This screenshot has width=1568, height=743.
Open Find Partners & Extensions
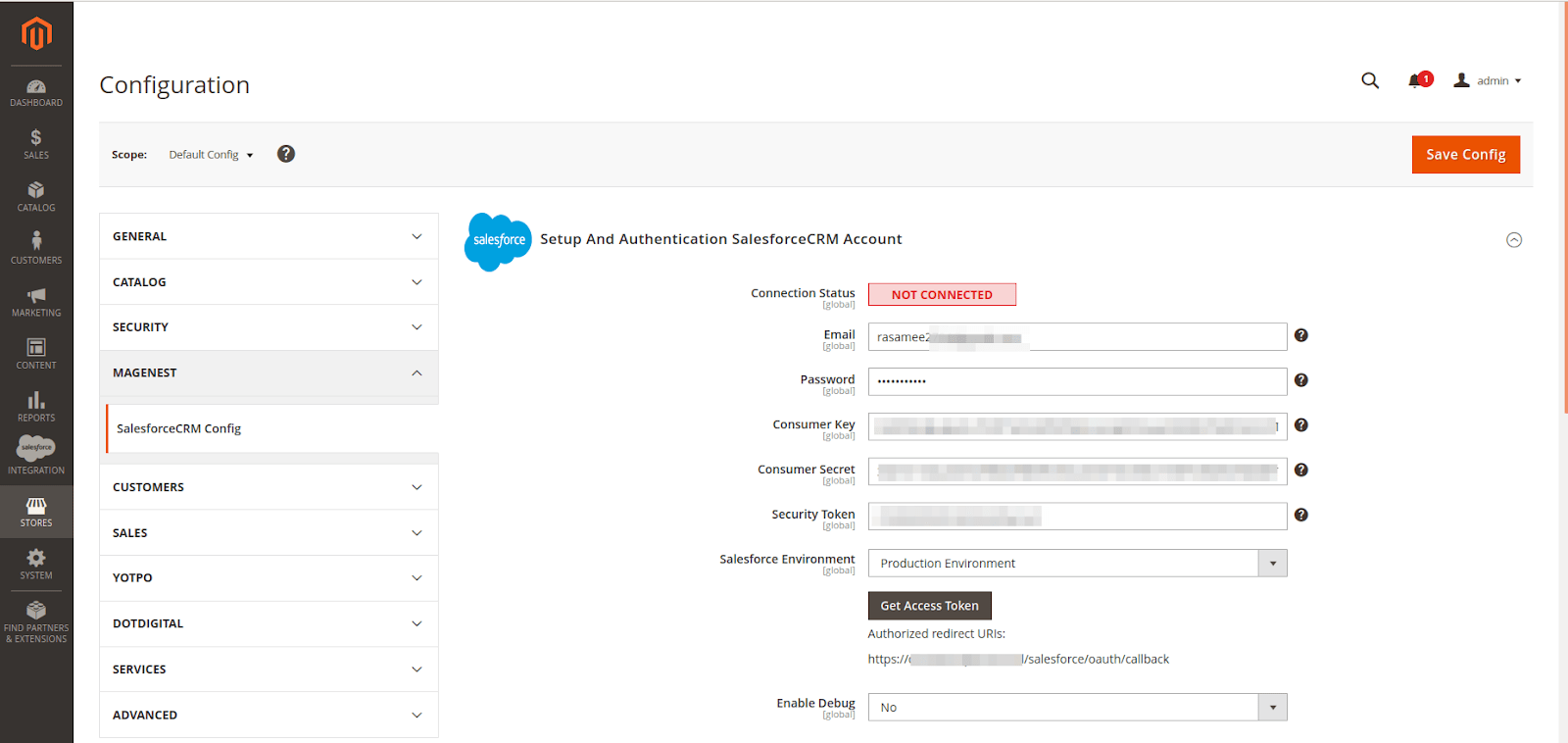tap(36, 621)
